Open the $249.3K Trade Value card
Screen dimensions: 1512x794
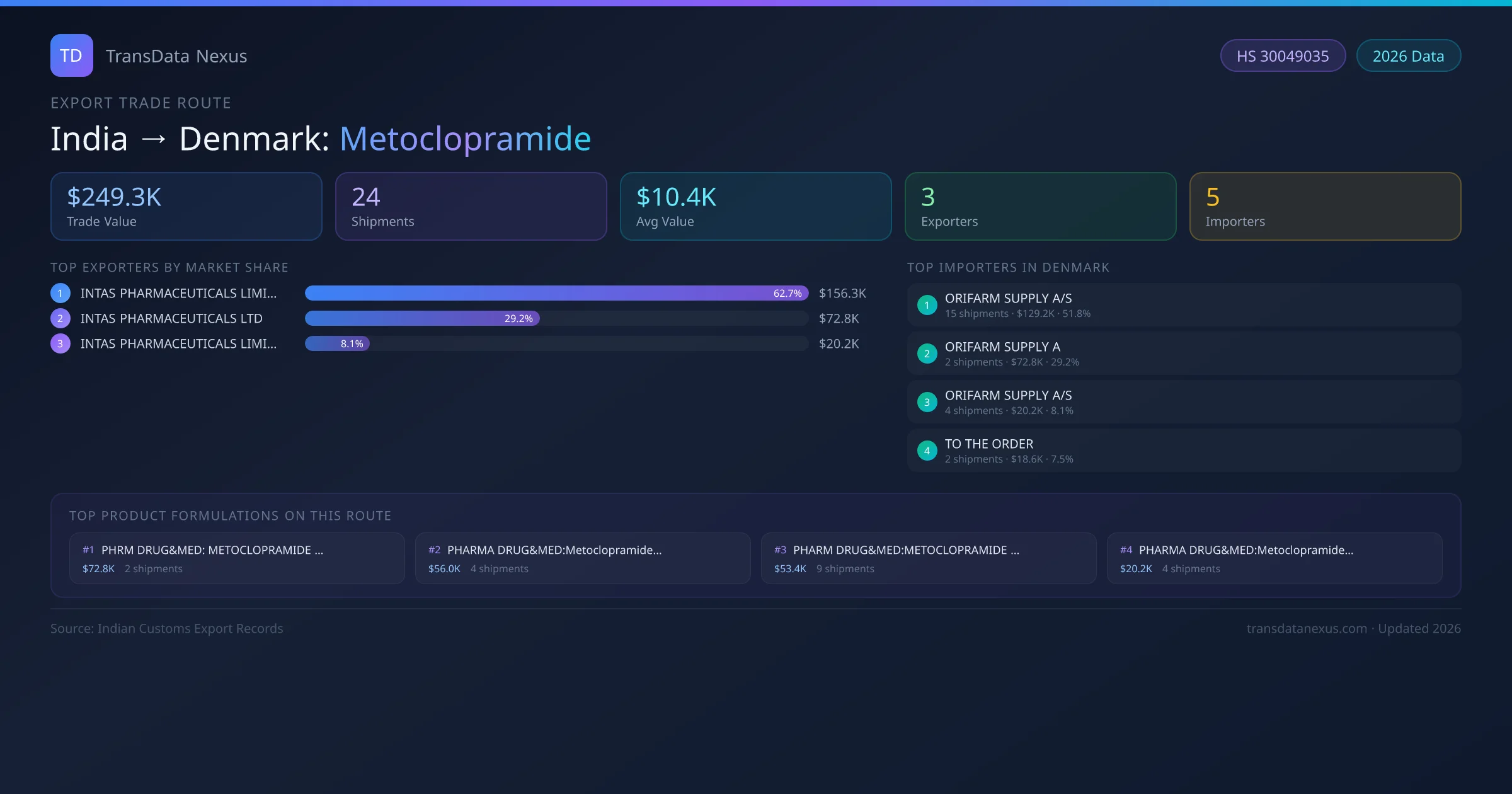[x=186, y=207]
